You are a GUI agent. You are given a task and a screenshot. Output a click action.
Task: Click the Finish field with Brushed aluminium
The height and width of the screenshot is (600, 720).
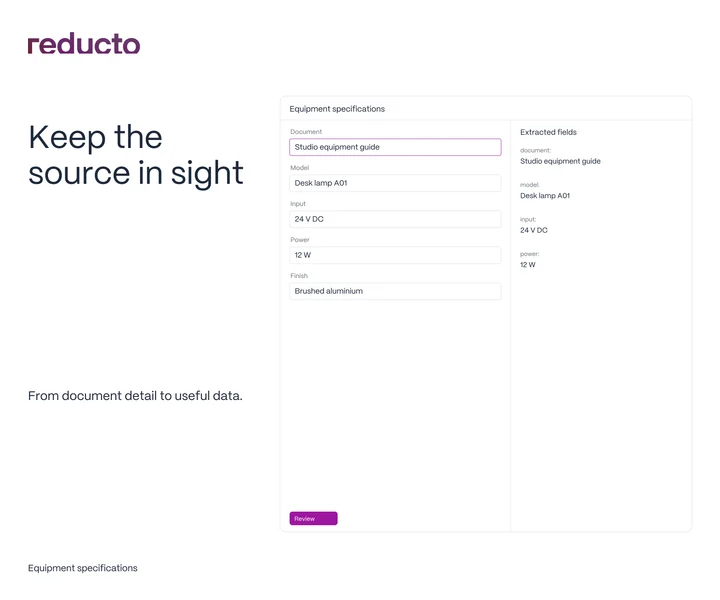395,291
